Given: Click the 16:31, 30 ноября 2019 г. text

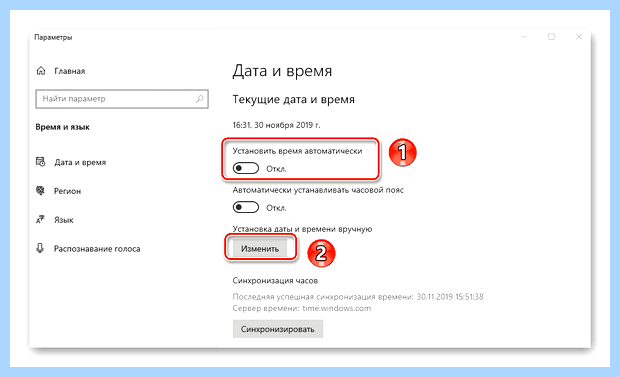Looking at the screenshot, I should pos(276,125).
